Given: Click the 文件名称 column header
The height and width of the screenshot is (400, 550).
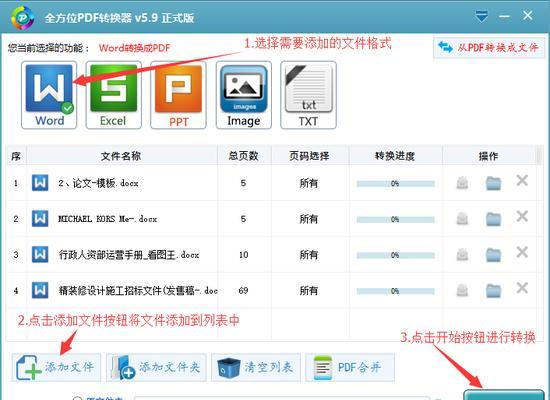Looking at the screenshot, I should tap(121, 156).
